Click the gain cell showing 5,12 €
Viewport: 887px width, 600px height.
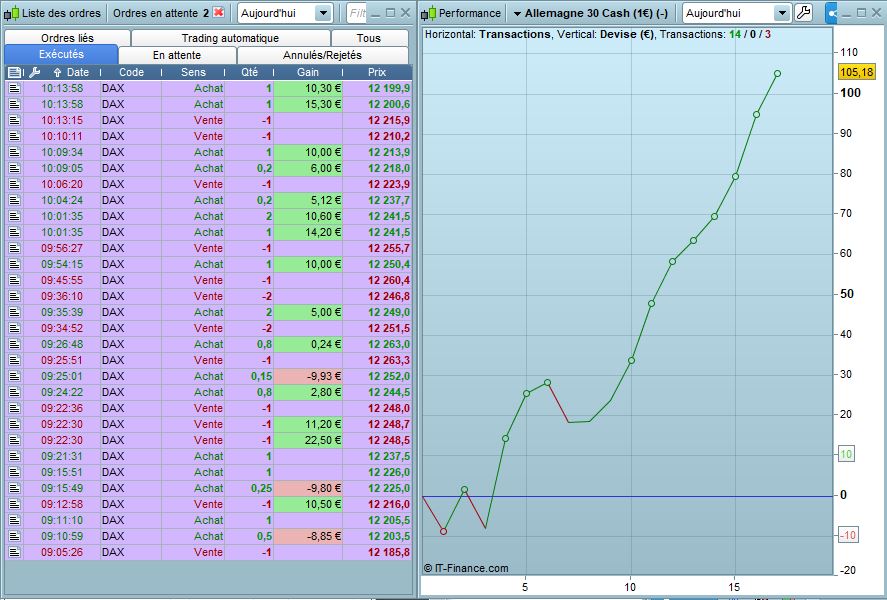(x=308, y=200)
